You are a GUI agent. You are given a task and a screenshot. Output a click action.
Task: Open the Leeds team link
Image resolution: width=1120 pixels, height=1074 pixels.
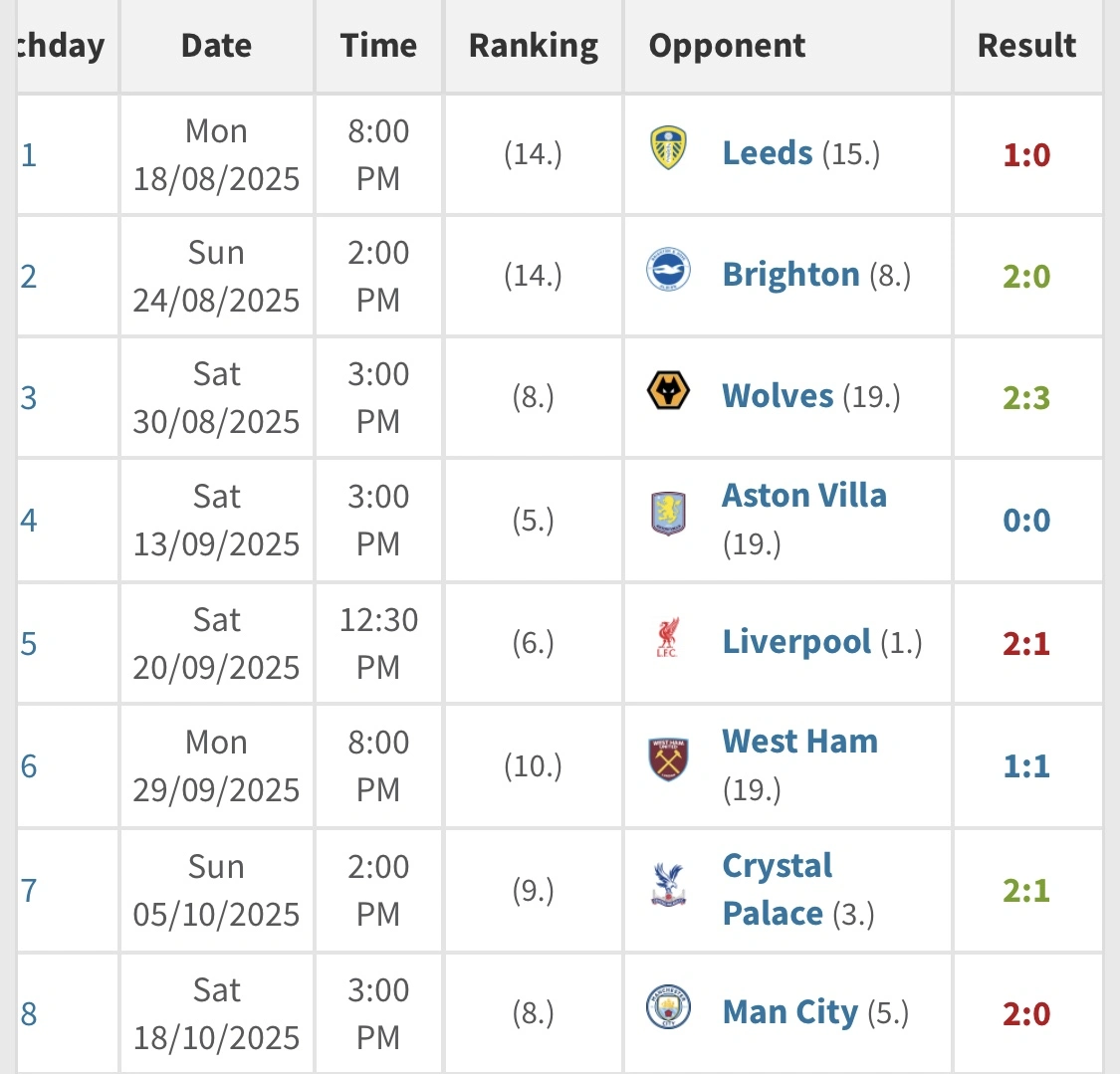click(768, 153)
